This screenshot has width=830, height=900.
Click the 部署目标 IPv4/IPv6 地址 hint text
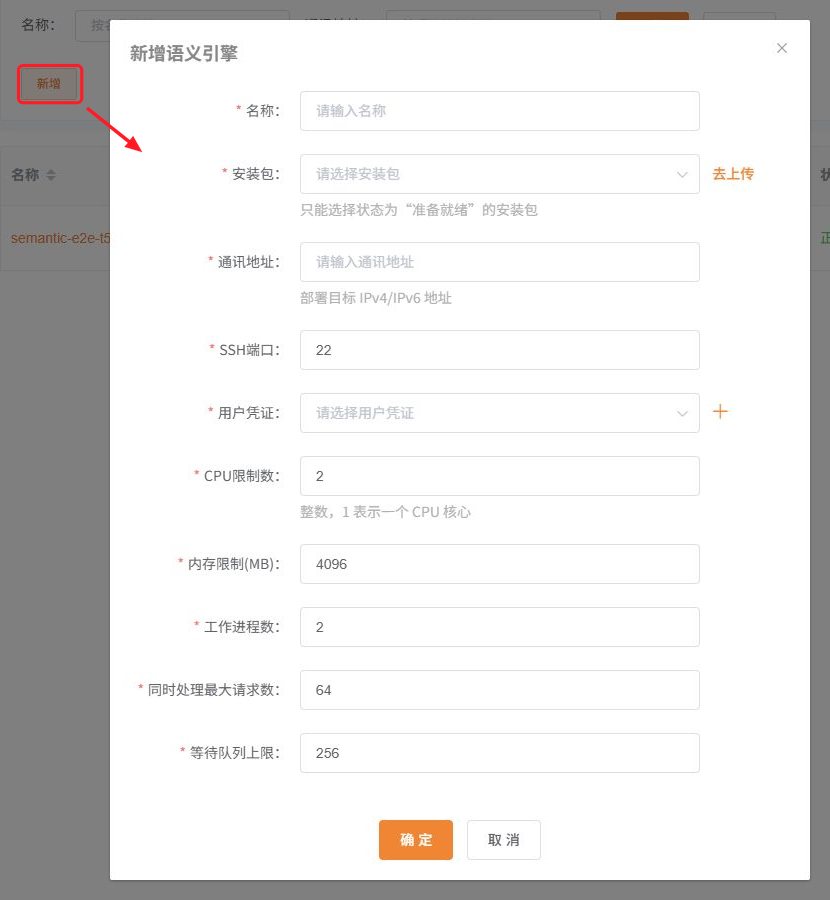coord(376,298)
